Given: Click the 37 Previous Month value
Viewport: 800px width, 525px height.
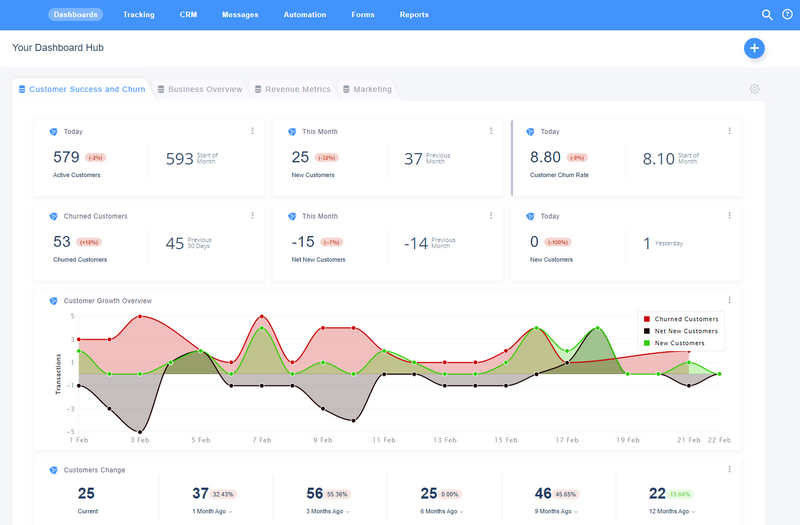Looking at the screenshot, I should tap(413, 159).
